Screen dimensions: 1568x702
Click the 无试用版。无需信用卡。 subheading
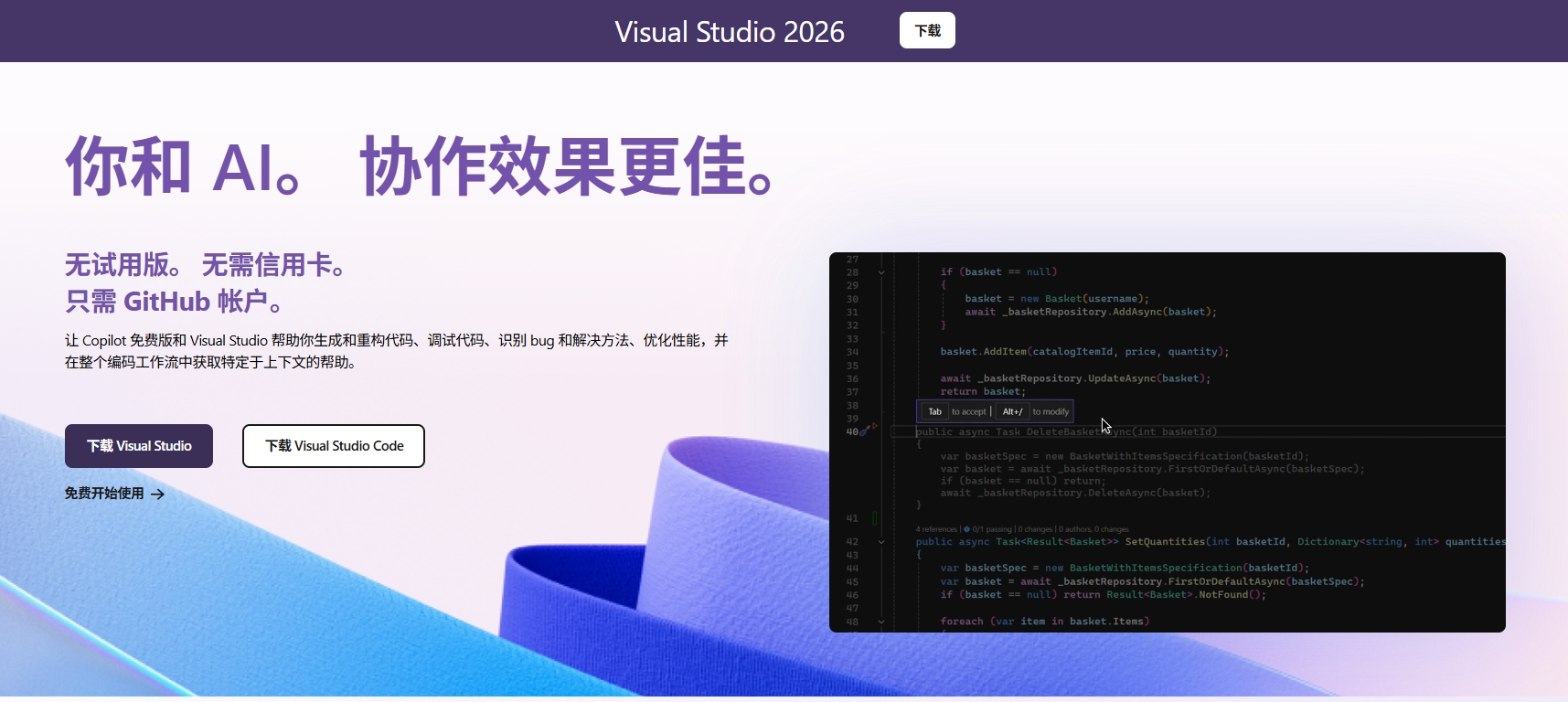208,265
